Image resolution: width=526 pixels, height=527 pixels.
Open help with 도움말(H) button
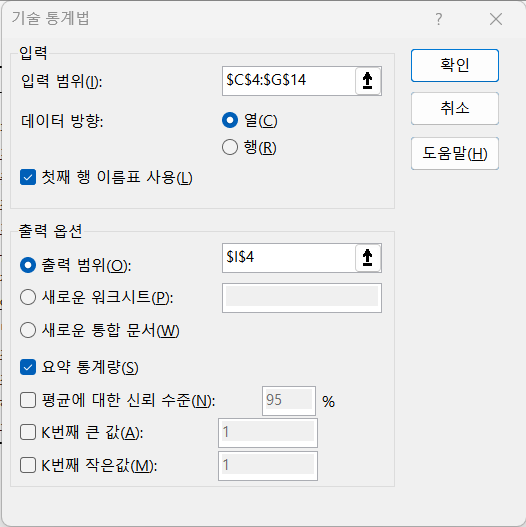(x=455, y=153)
